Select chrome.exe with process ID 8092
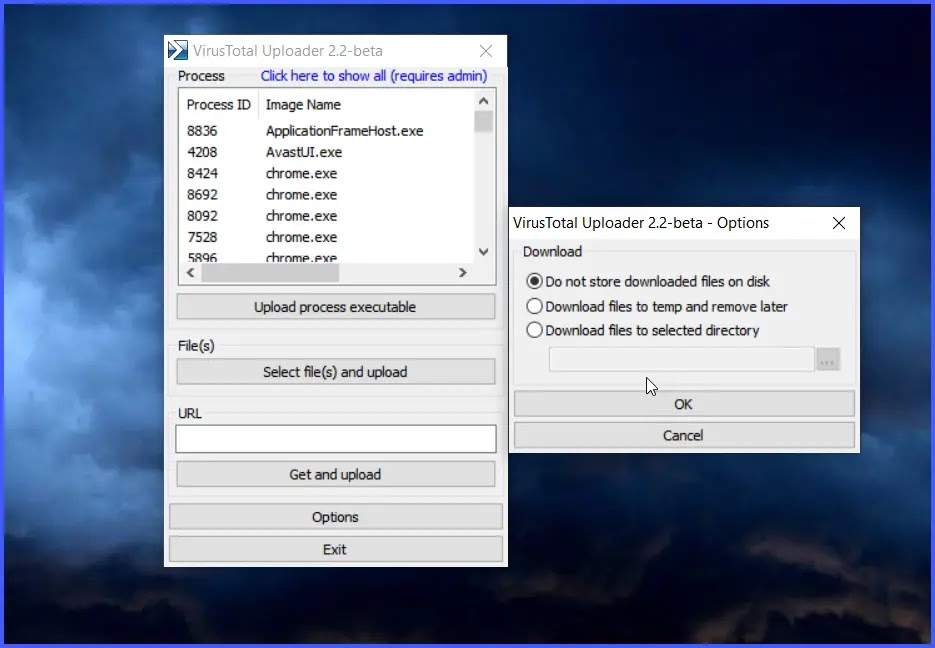Image resolution: width=935 pixels, height=648 pixels. point(327,216)
